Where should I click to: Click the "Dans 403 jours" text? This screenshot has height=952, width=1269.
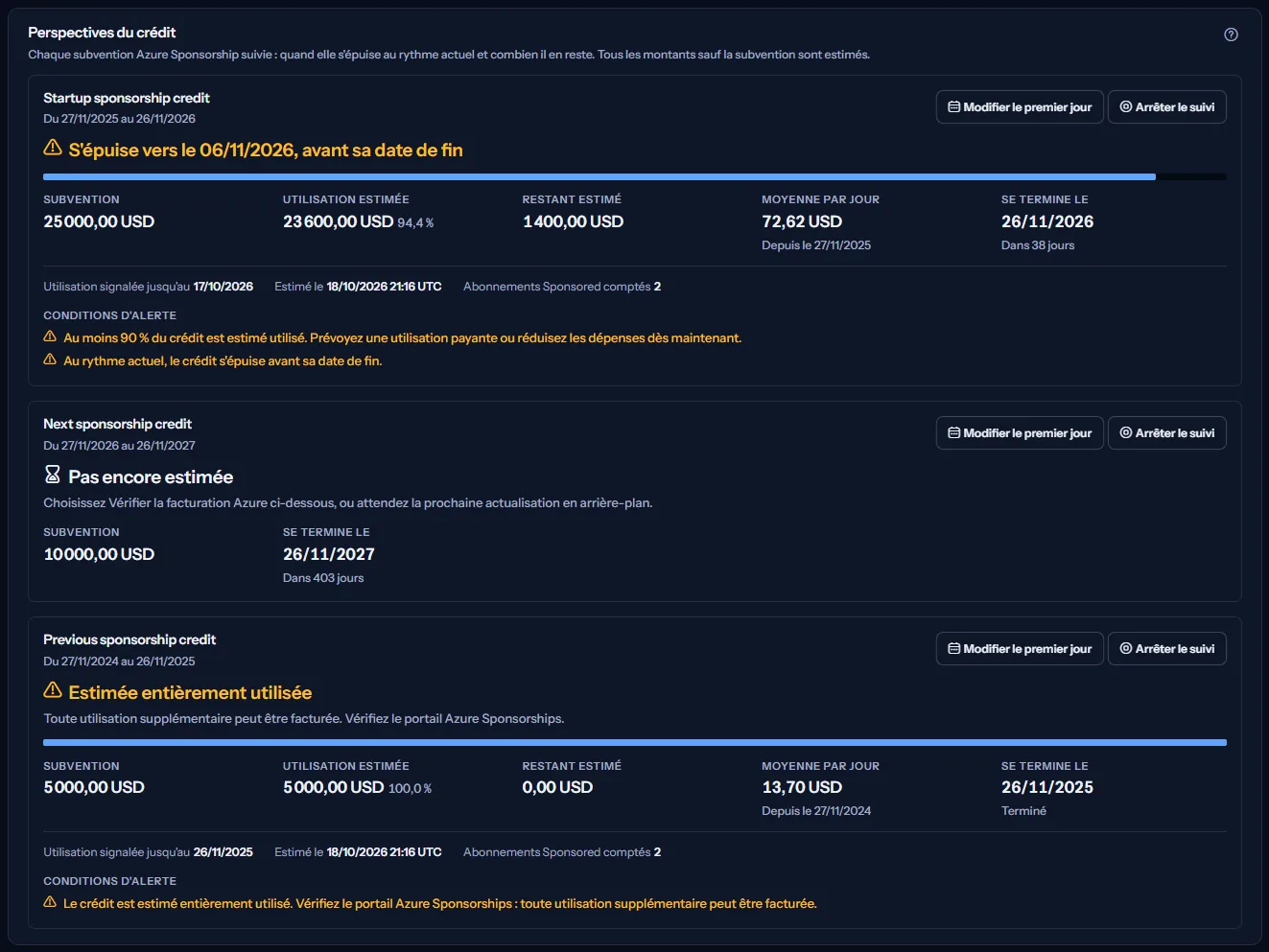323,578
